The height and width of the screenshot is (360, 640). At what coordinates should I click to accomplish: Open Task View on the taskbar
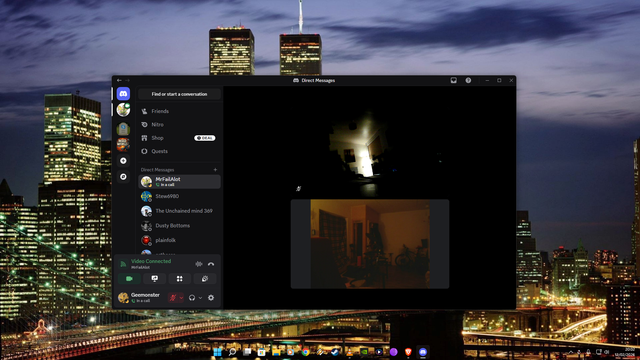point(247,352)
